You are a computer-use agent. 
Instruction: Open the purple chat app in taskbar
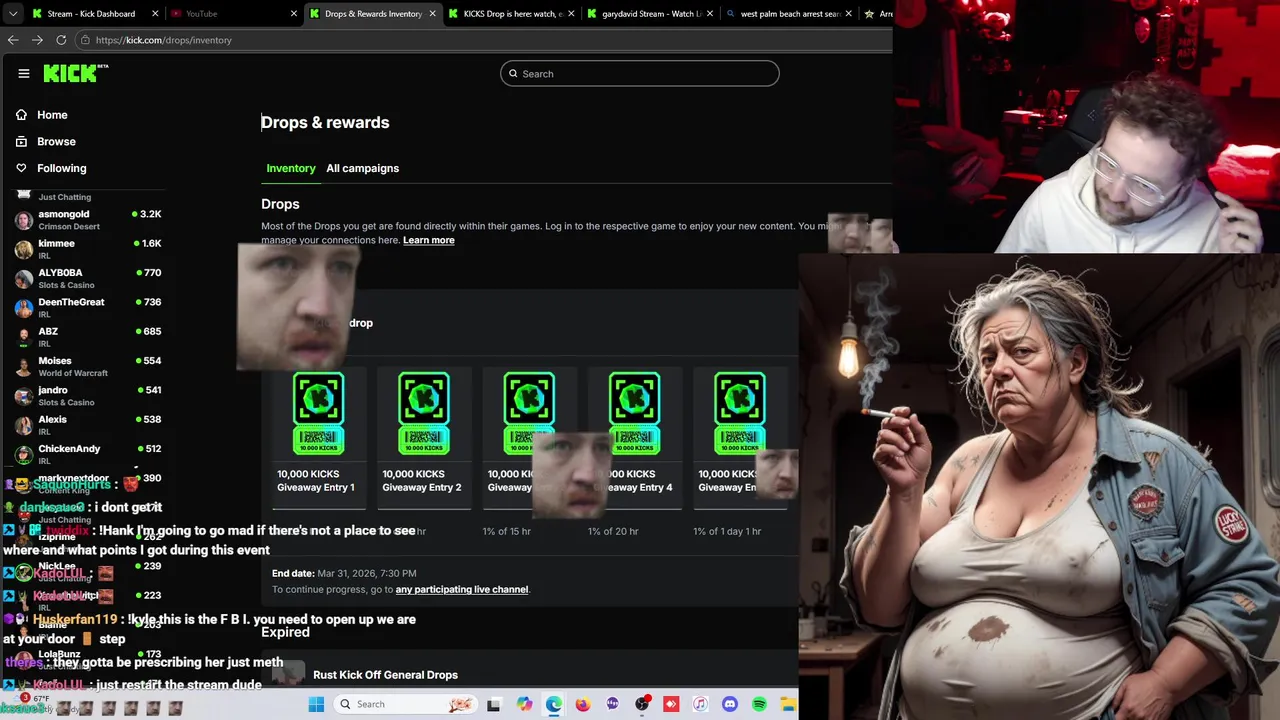pos(612,704)
